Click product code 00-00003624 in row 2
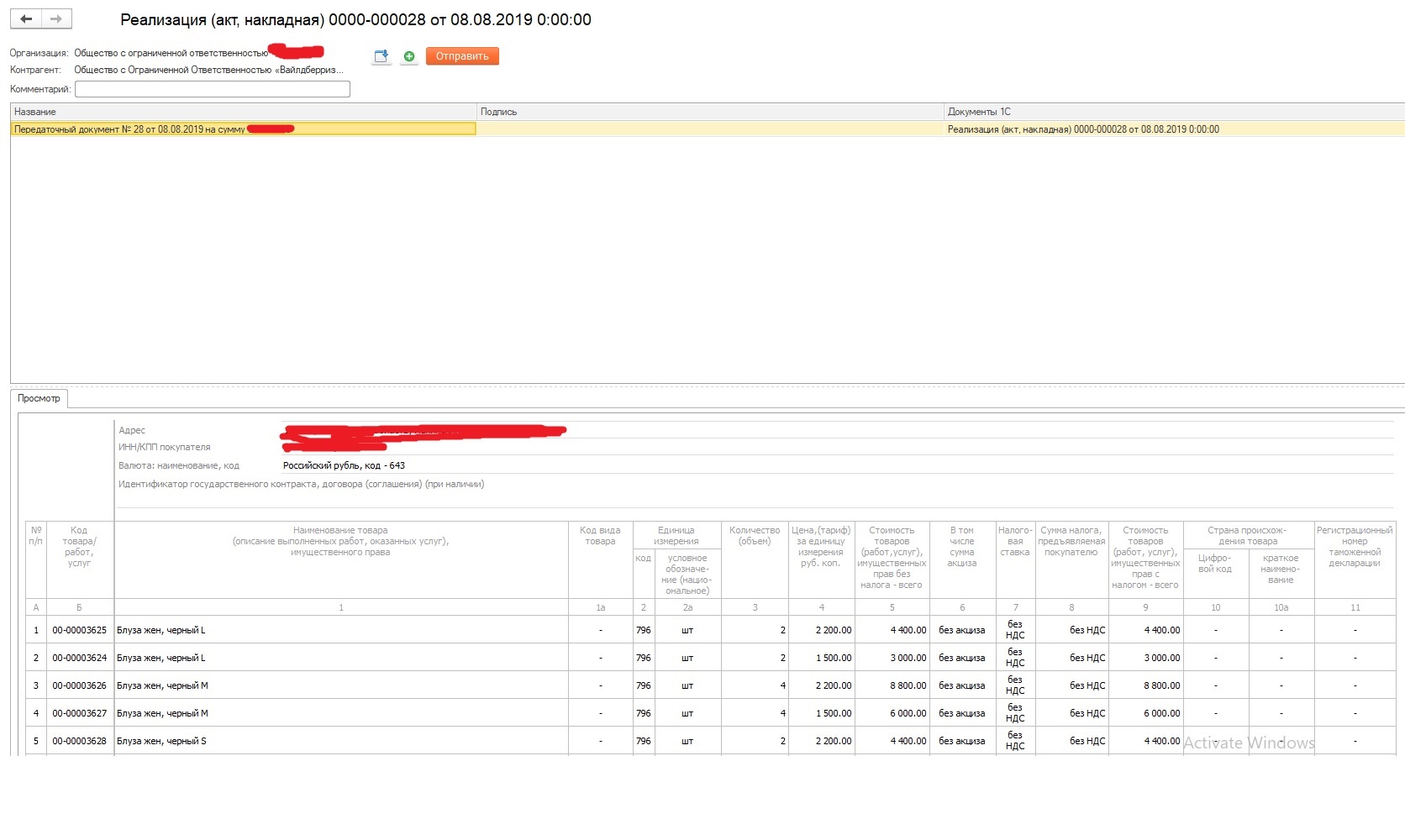Viewport: 1405px width, 840px height. (x=79, y=658)
